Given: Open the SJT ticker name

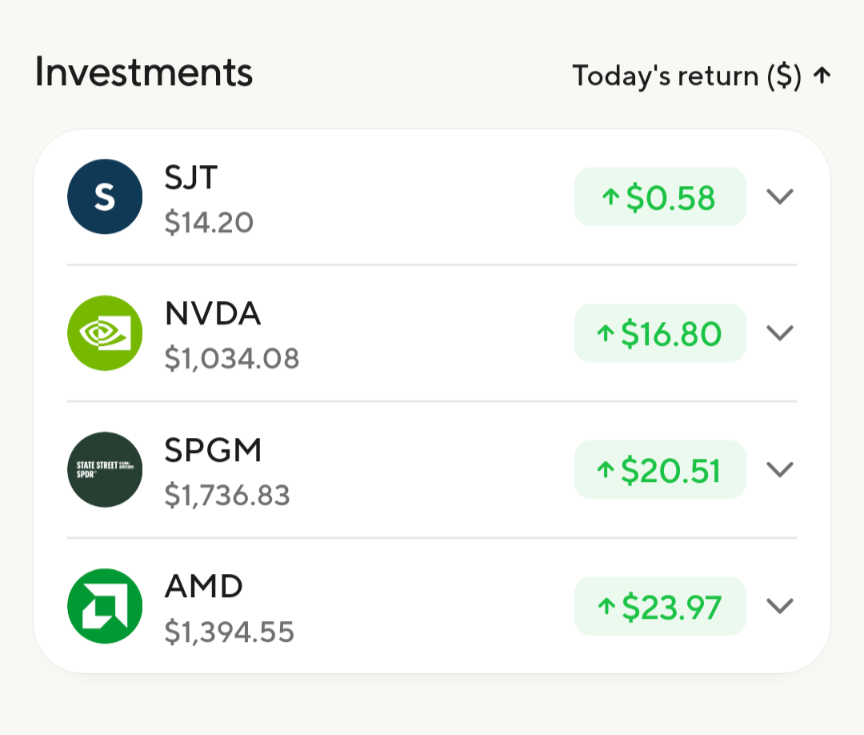Looking at the screenshot, I should (191, 178).
